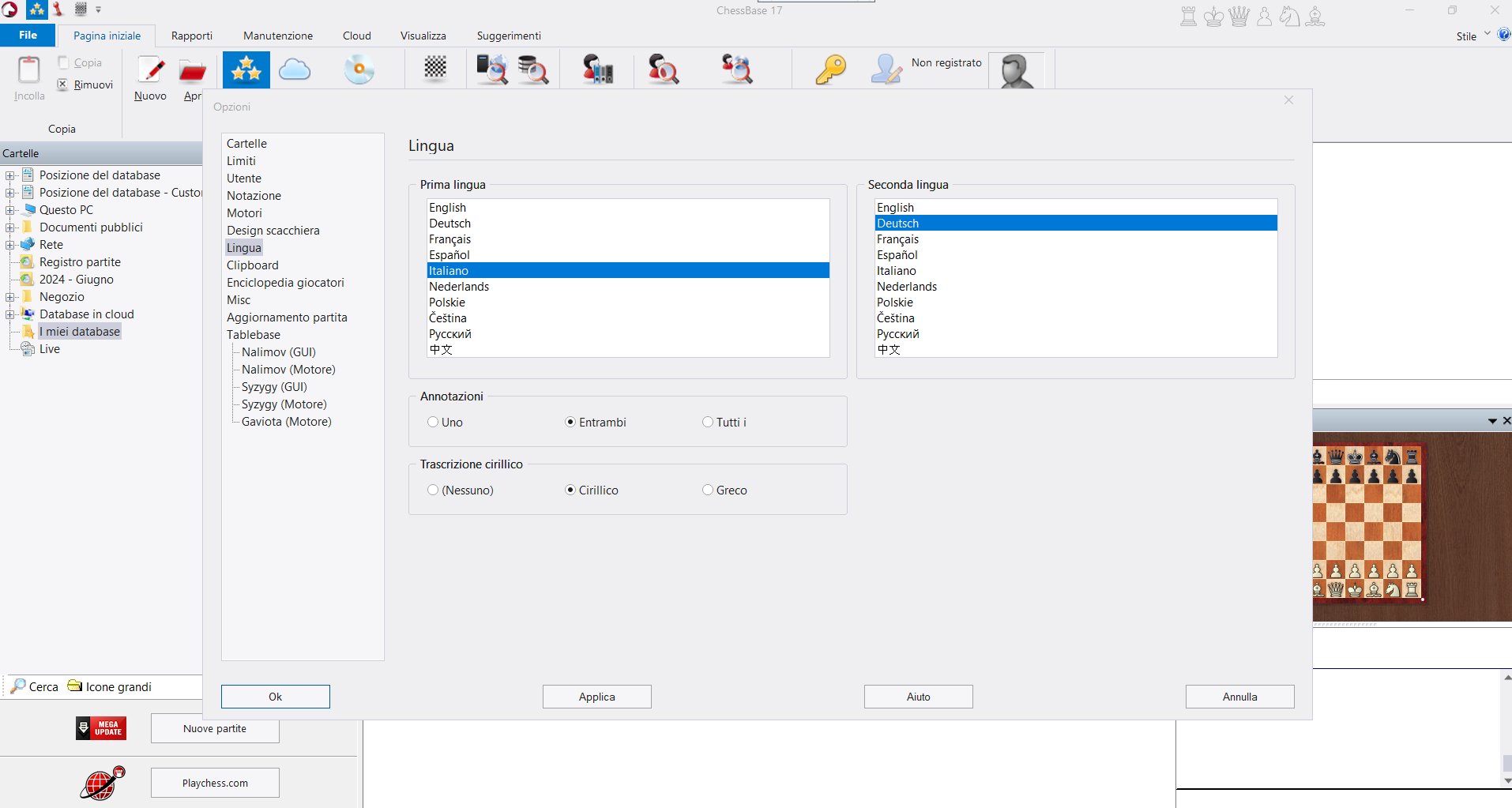Click the Nuove partite button
The height and width of the screenshot is (808, 1512).
[215, 728]
